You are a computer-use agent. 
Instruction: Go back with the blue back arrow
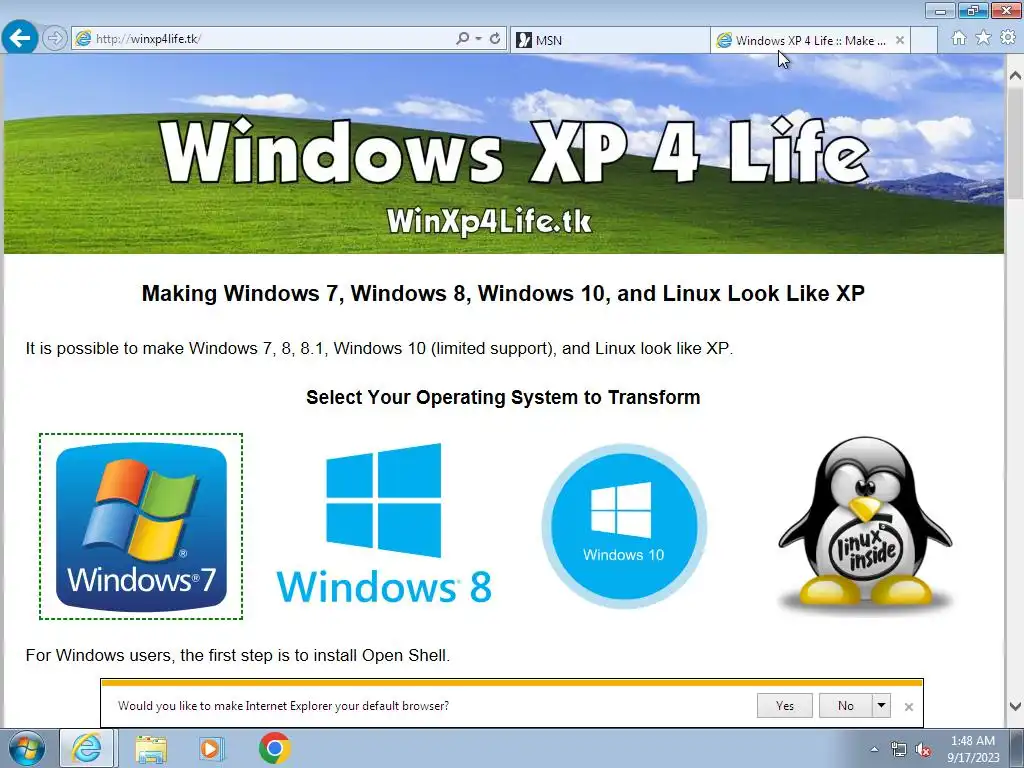click(x=20, y=38)
